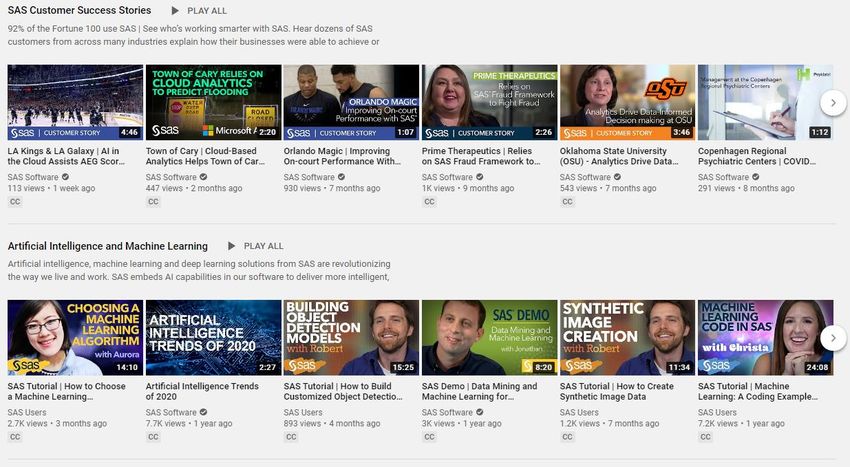
Task: Click CC badge under Machine Learning Coding Example
Action: (x=705, y=437)
